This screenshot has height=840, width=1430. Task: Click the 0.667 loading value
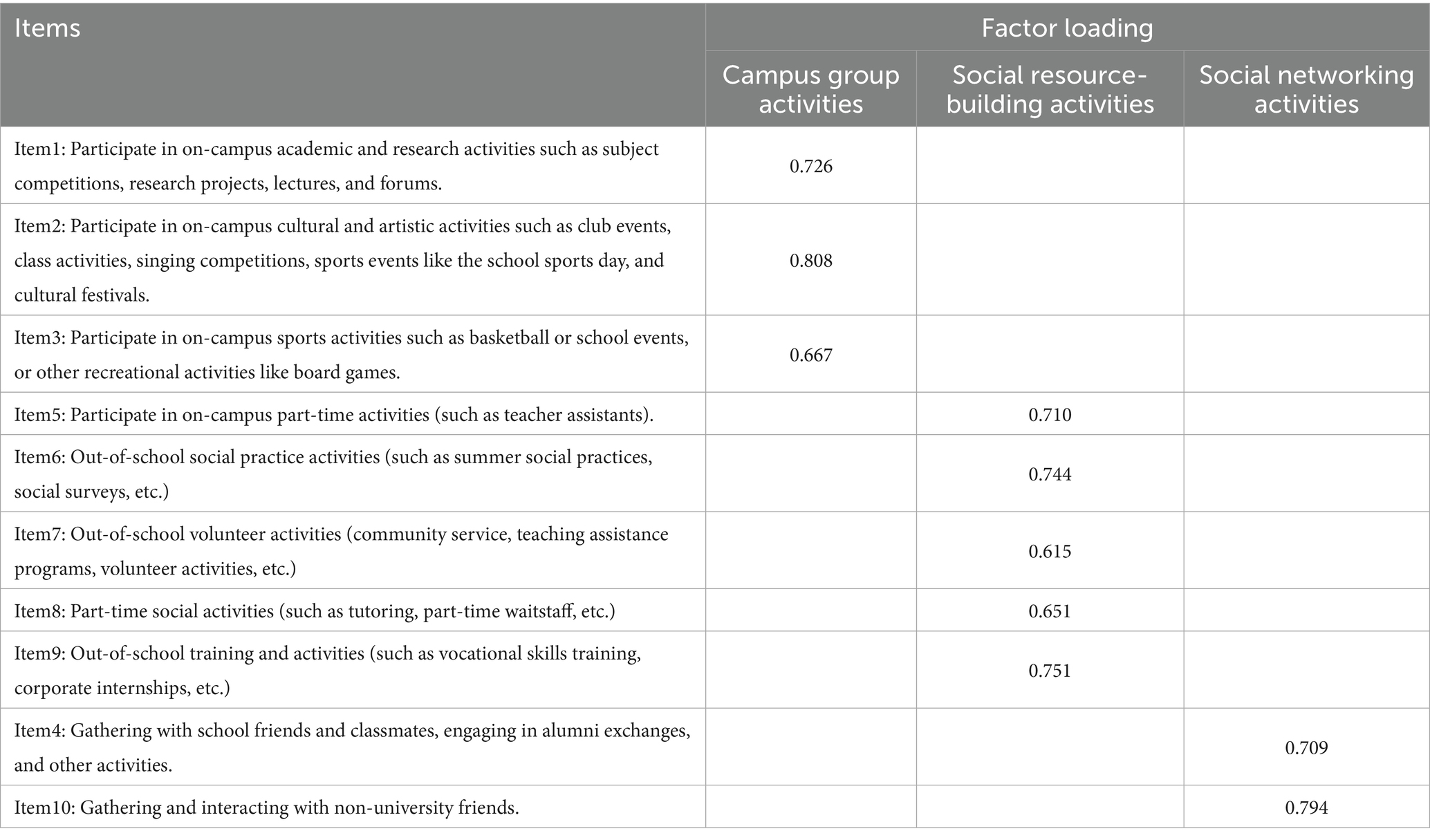click(810, 355)
